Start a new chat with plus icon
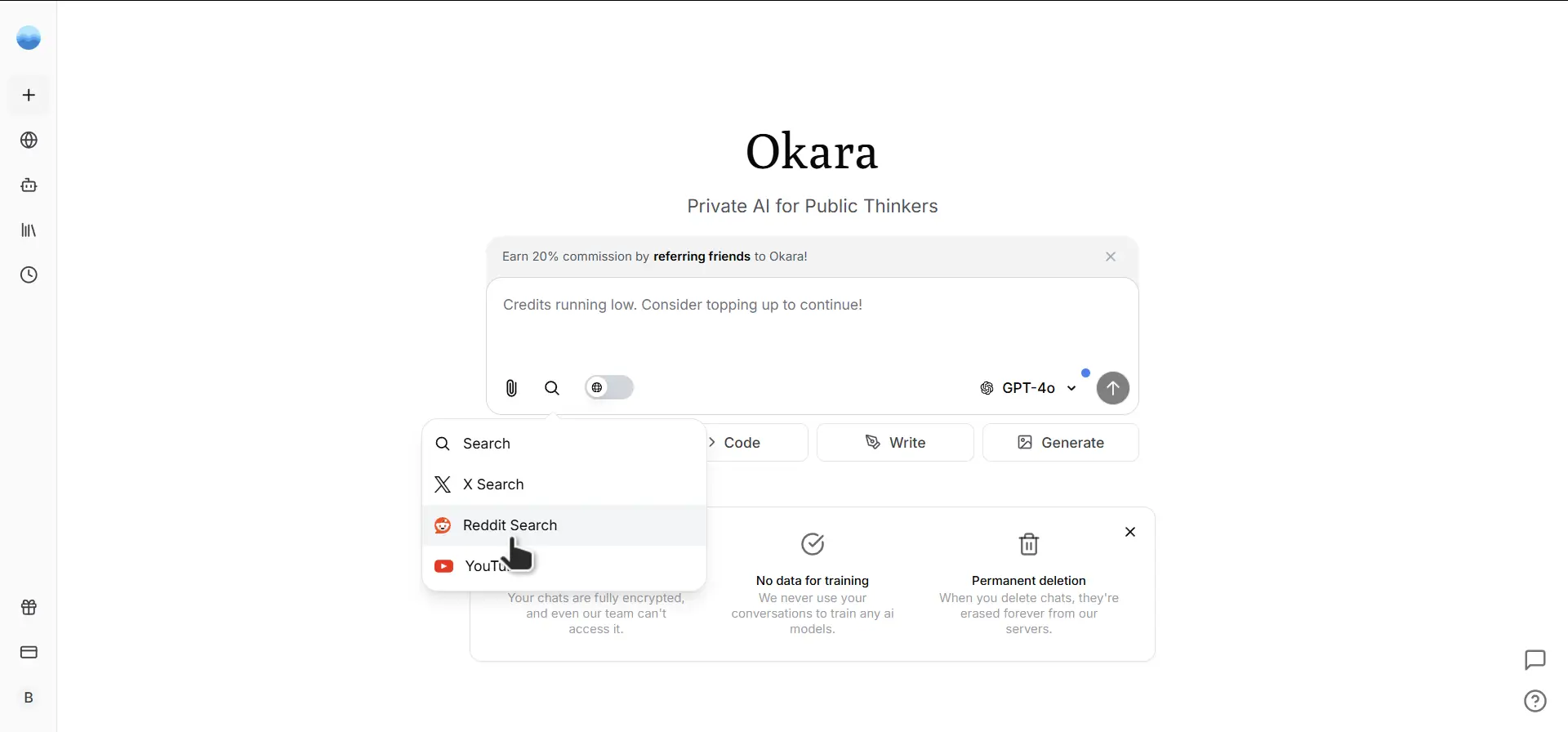 point(29,95)
